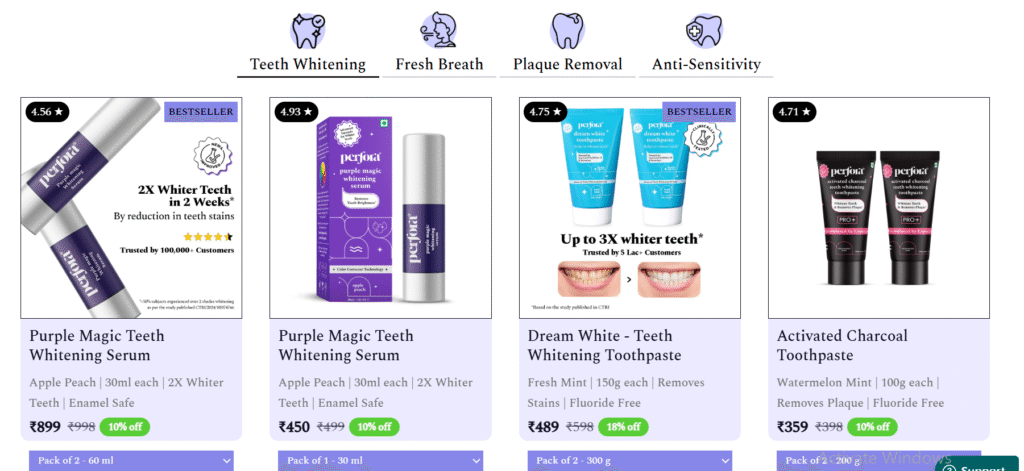Click the purple serum box product image
Viewport: 1024px width, 471px height.
pyautogui.click(x=381, y=208)
